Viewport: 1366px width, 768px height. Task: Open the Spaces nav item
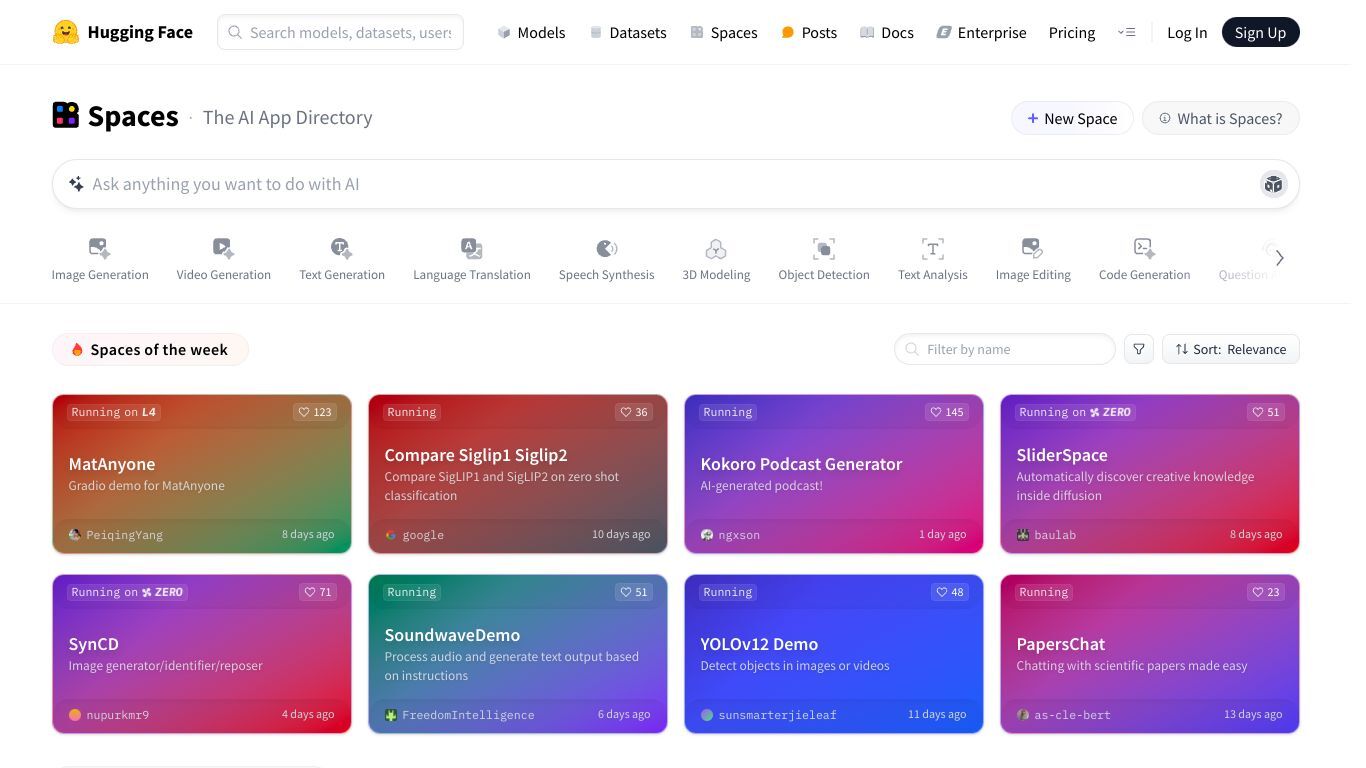pyautogui.click(x=723, y=32)
